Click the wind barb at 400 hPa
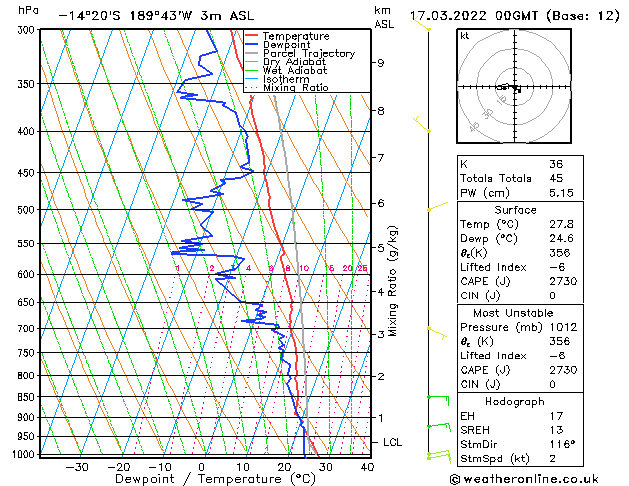The width and height of the screenshot is (629, 486). (x=422, y=124)
